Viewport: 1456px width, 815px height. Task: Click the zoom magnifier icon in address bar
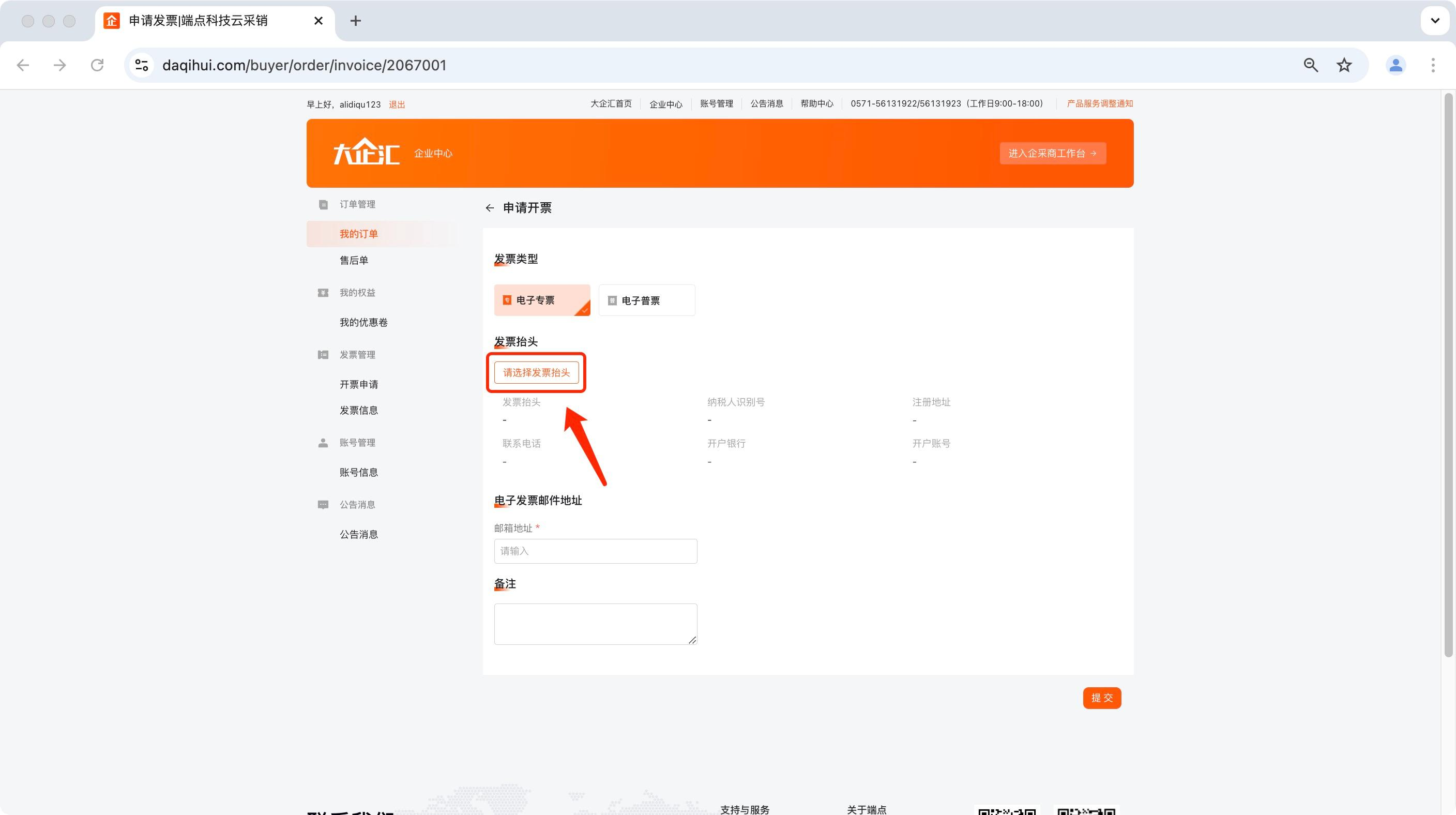point(1311,65)
